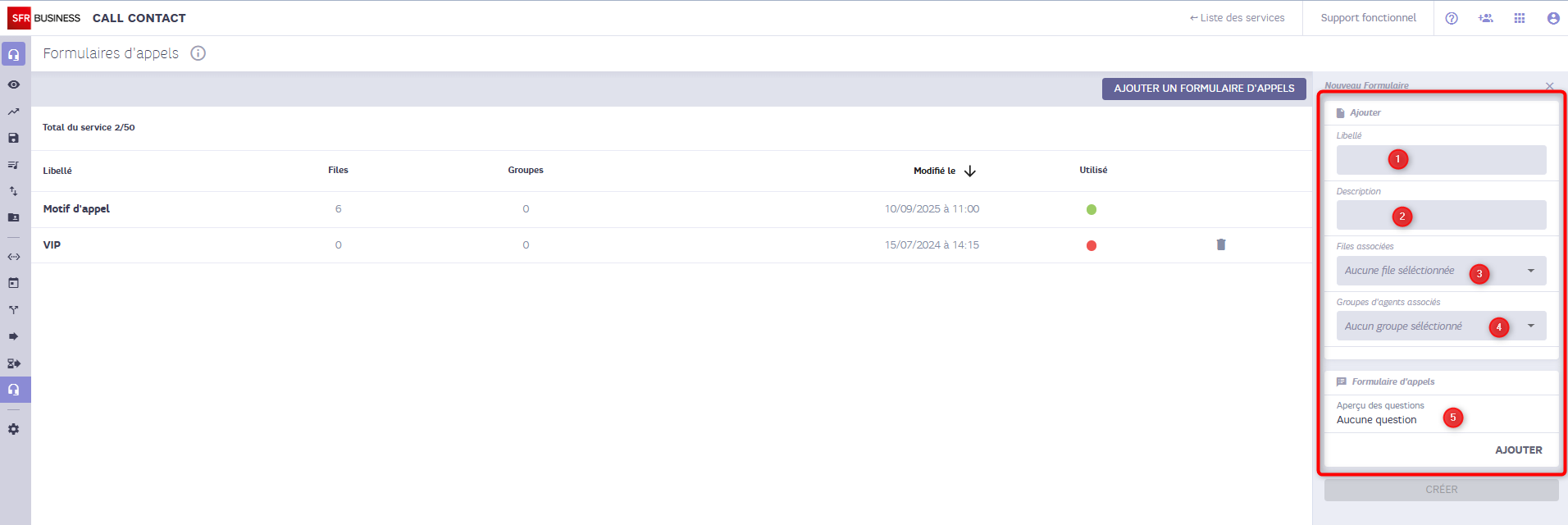Open the Motif d'appel form row
The width and height of the screenshot is (1568, 525).
[76, 209]
